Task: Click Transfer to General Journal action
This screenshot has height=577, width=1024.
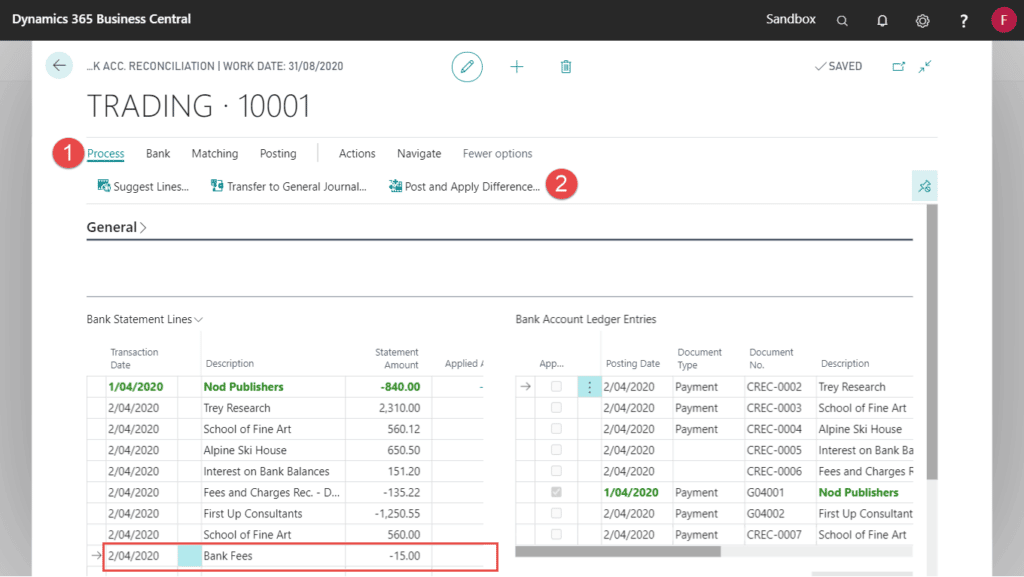Action: tap(289, 186)
